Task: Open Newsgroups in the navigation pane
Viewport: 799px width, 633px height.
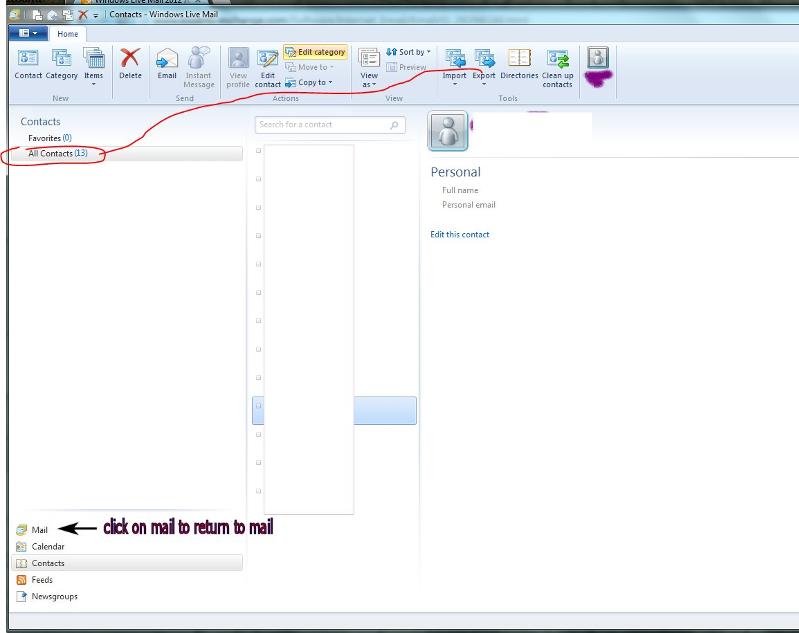Action: [47, 596]
